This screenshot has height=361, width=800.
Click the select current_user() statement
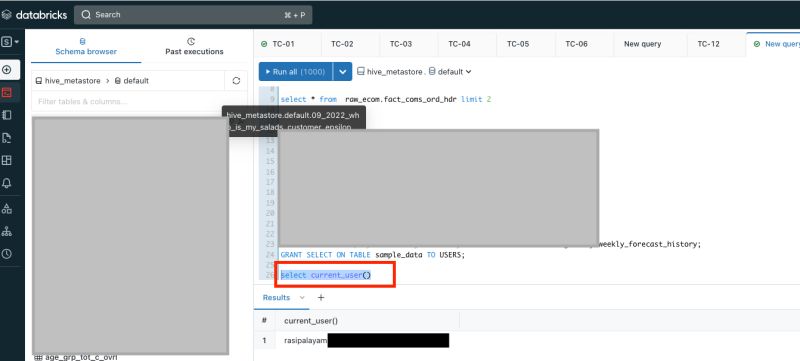pos(326,275)
